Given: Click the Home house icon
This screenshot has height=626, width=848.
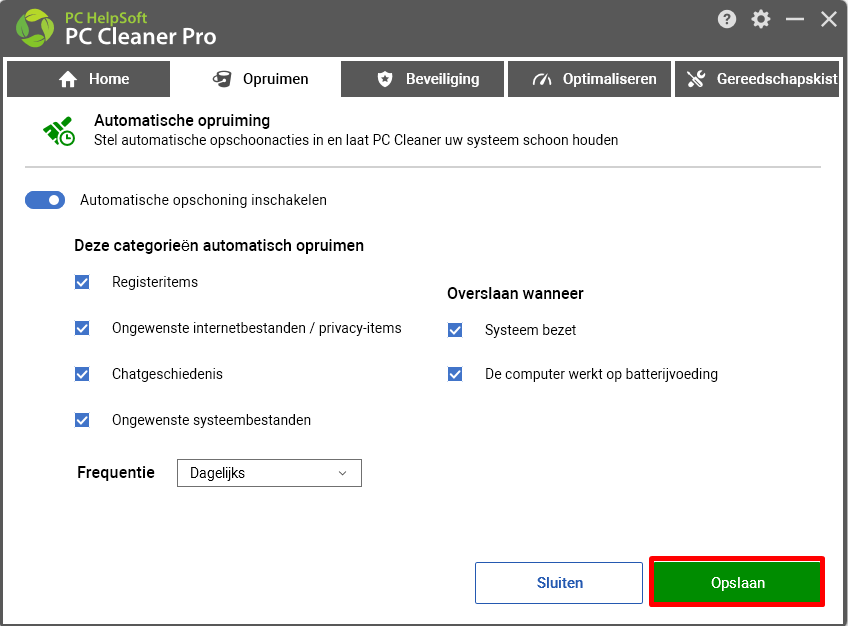Looking at the screenshot, I should (68, 79).
